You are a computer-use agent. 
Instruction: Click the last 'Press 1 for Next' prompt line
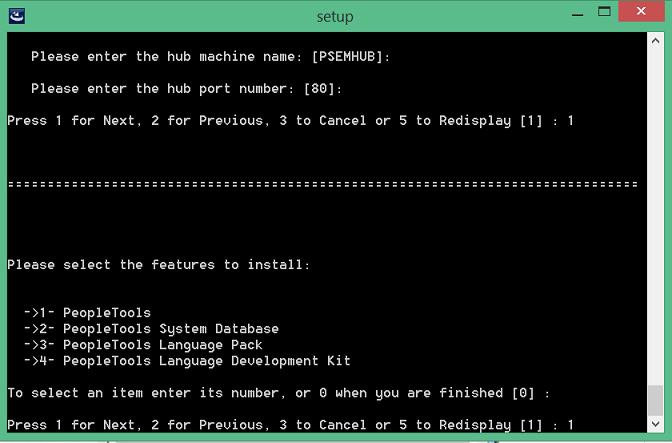pyautogui.click(x=290, y=425)
